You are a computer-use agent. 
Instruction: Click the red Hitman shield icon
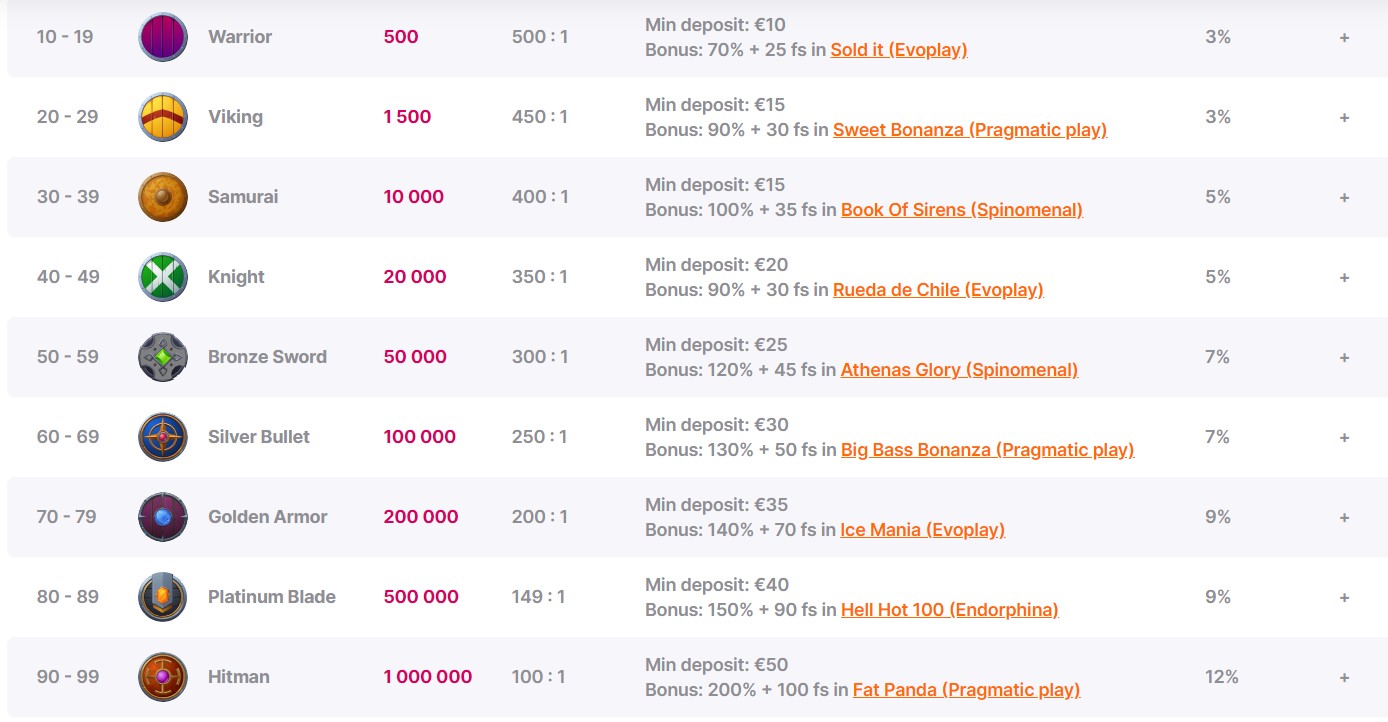[x=163, y=677]
